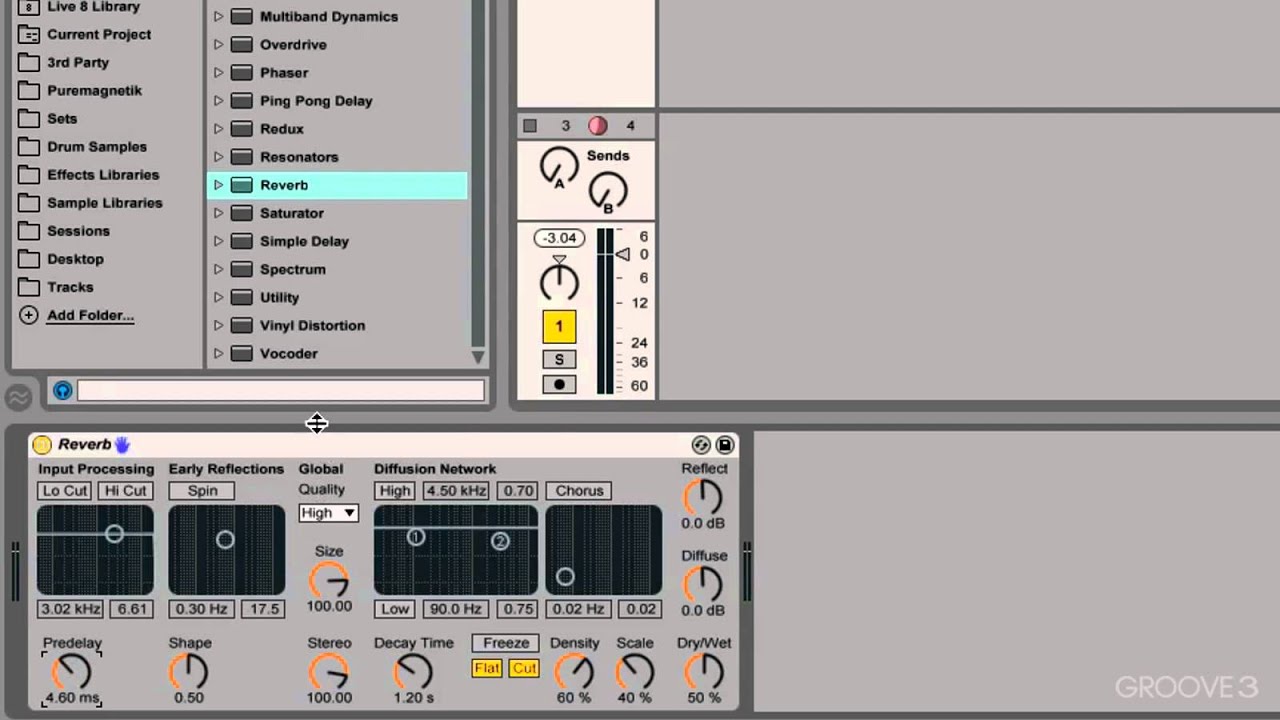Screen dimensions: 1280x720
Task: Select the Reverb device folder icon
Action: click(x=241, y=185)
